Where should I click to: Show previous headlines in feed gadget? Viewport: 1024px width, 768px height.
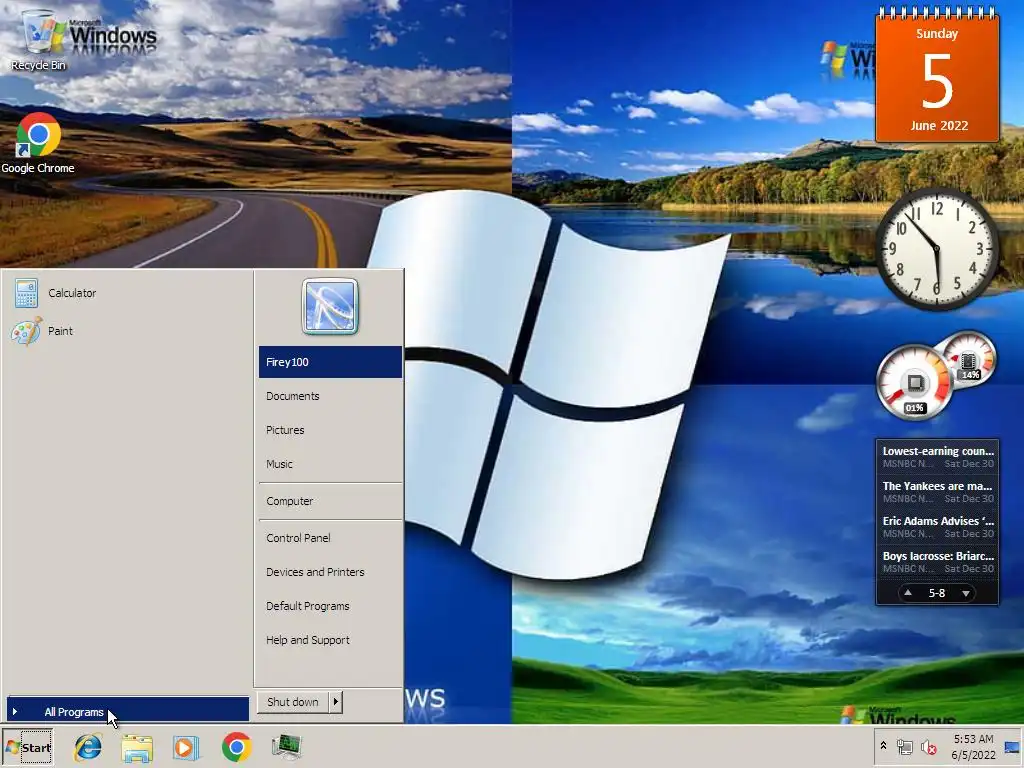tap(908, 593)
